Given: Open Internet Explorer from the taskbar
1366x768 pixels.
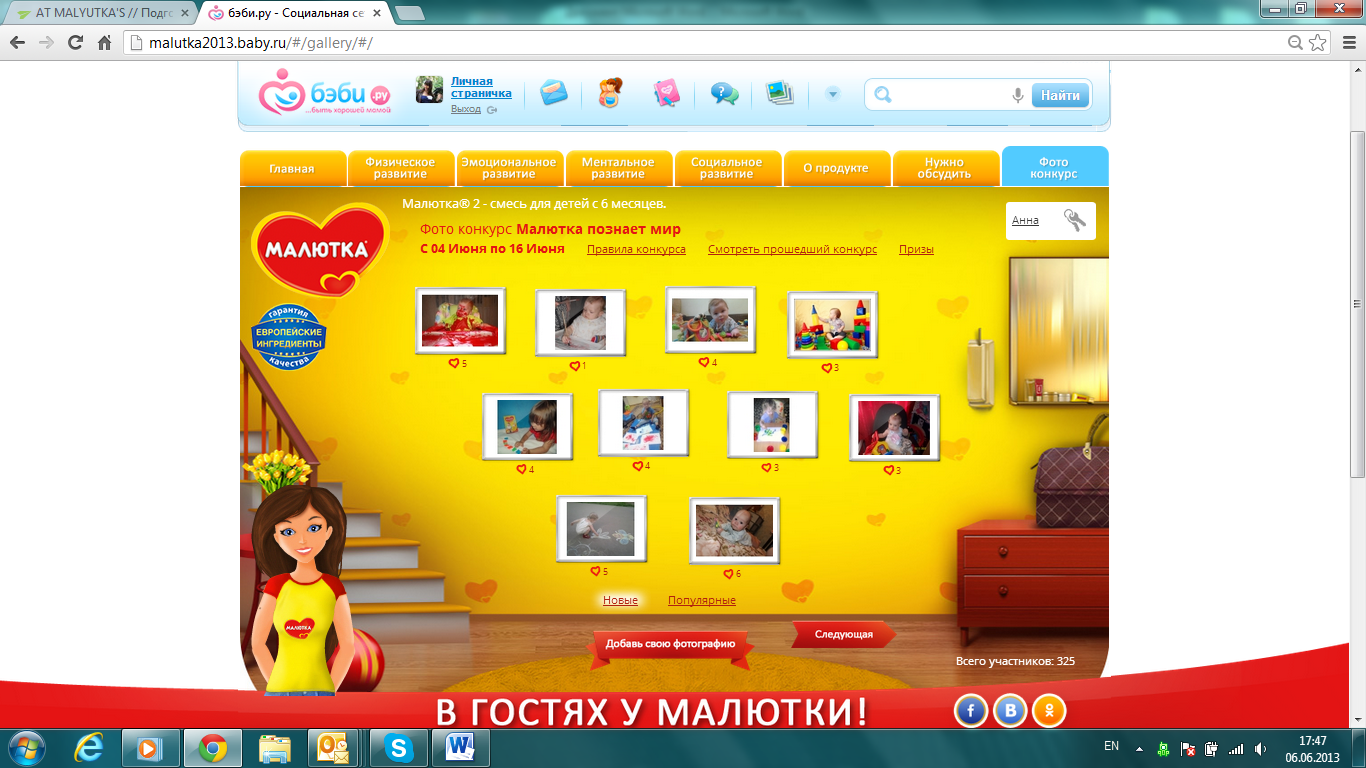Looking at the screenshot, I should click(91, 748).
